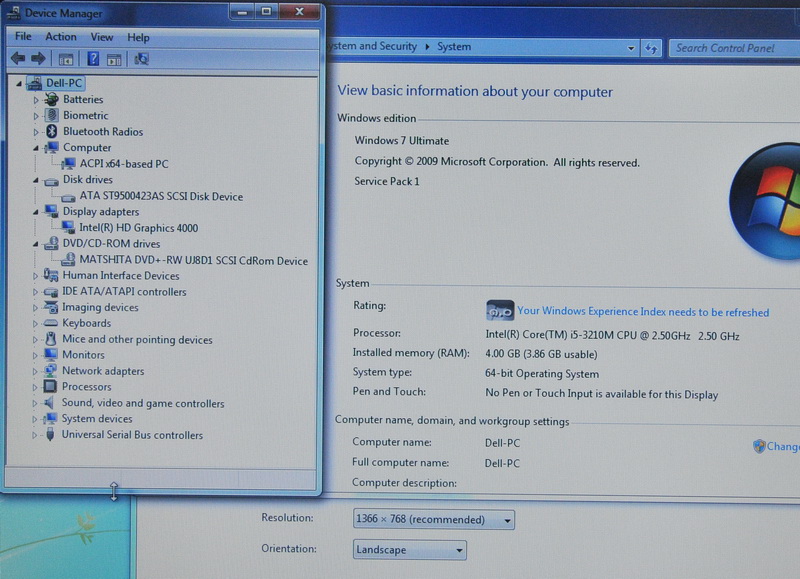Click the Windows 7 Ultimate text

coord(402,141)
